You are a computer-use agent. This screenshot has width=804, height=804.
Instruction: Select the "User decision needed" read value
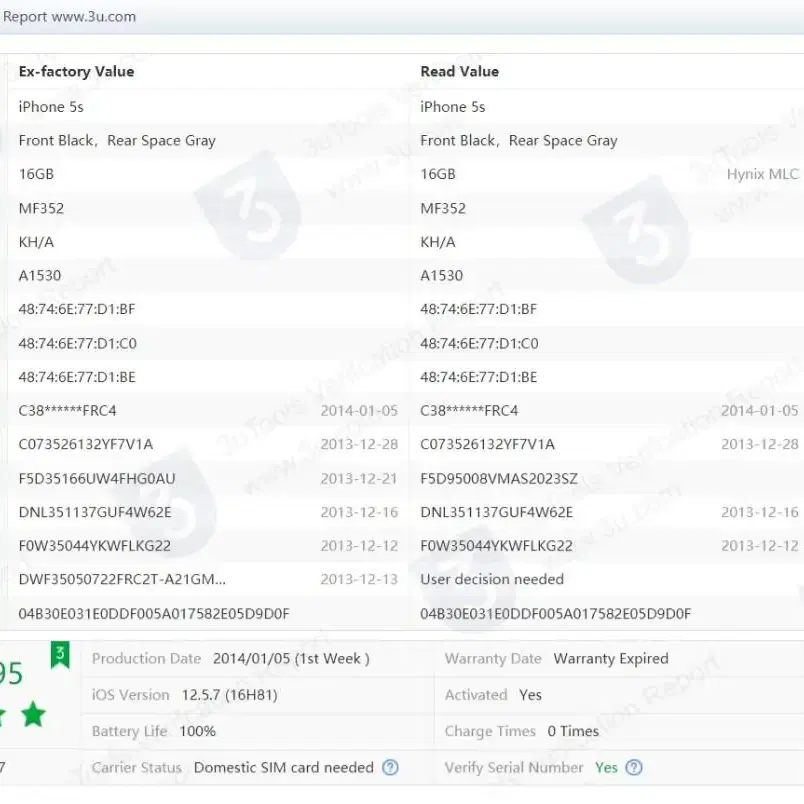pos(492,579)
